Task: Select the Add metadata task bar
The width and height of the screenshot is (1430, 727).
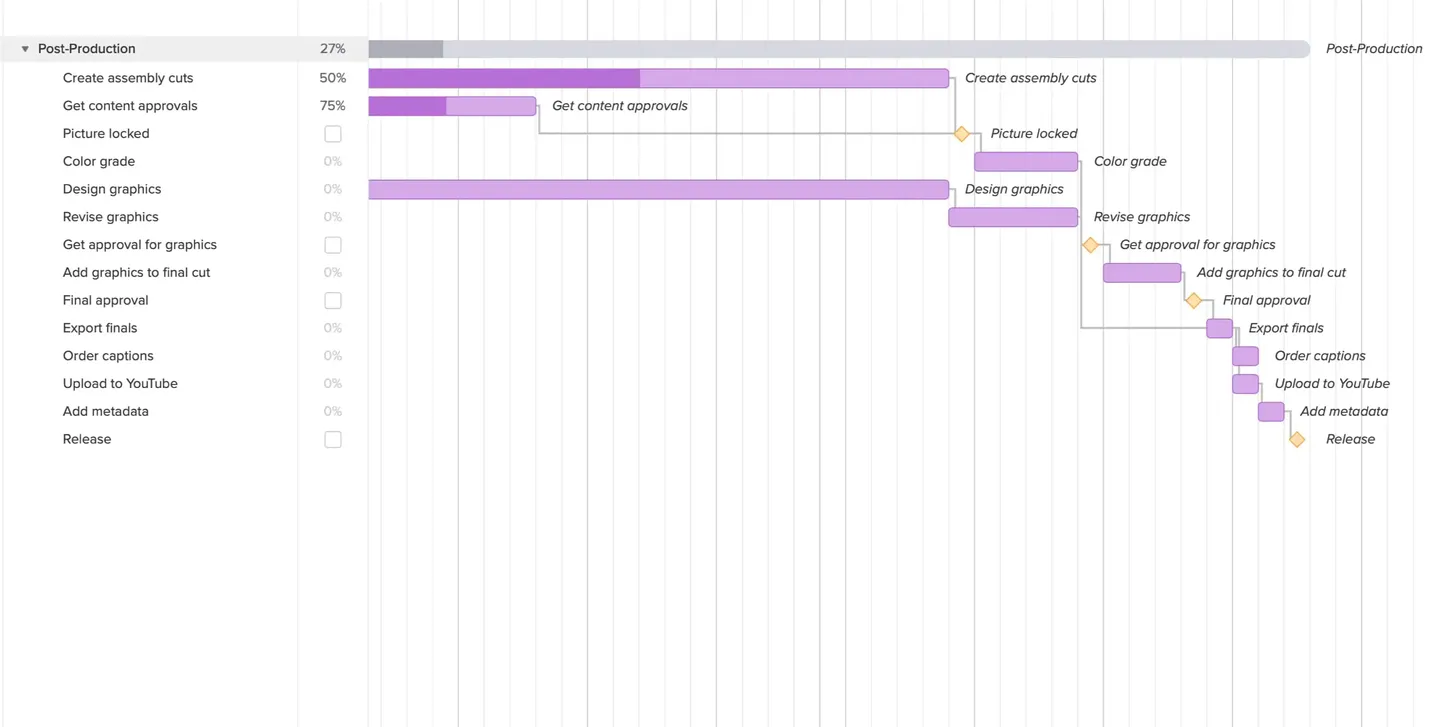Action: click(1271, 412)
